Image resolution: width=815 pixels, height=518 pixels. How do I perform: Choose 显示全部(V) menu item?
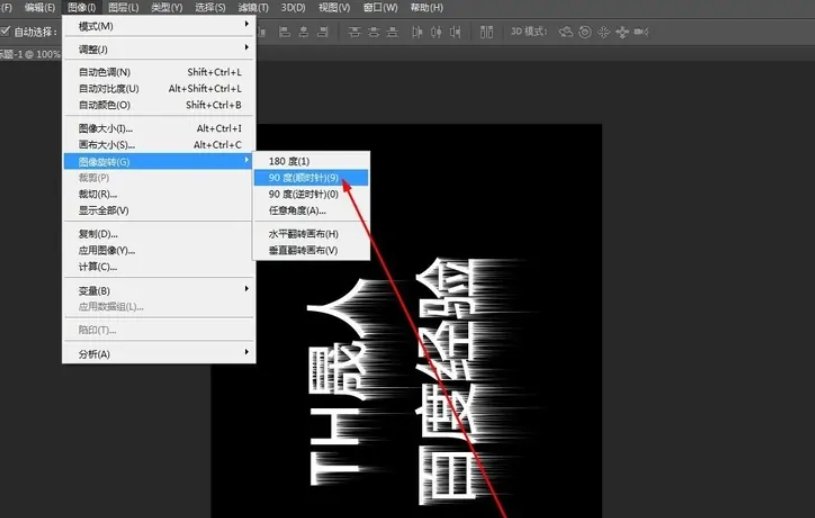pyautogui.click(x=159, y=210)
